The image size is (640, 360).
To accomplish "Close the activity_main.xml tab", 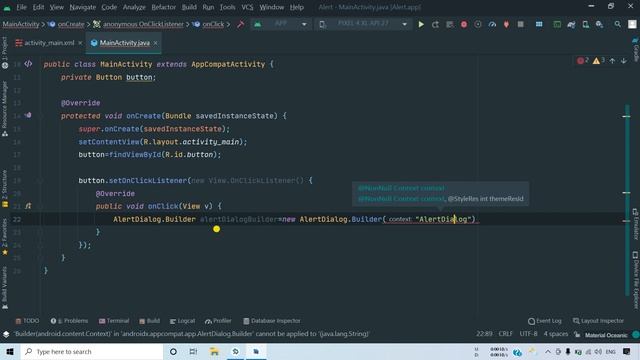I will point(80,43).
